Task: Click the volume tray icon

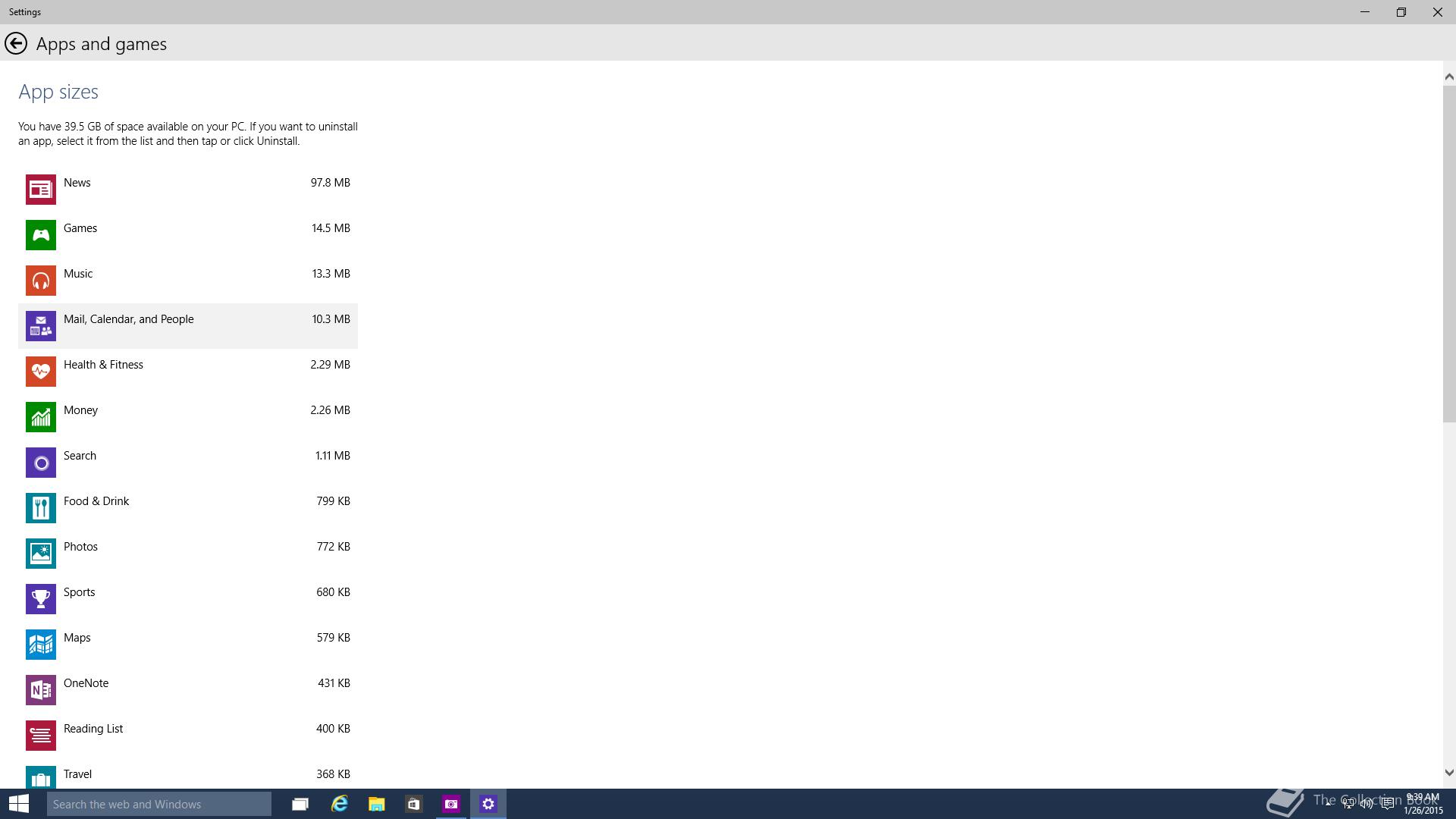Action: point(1367,804)
